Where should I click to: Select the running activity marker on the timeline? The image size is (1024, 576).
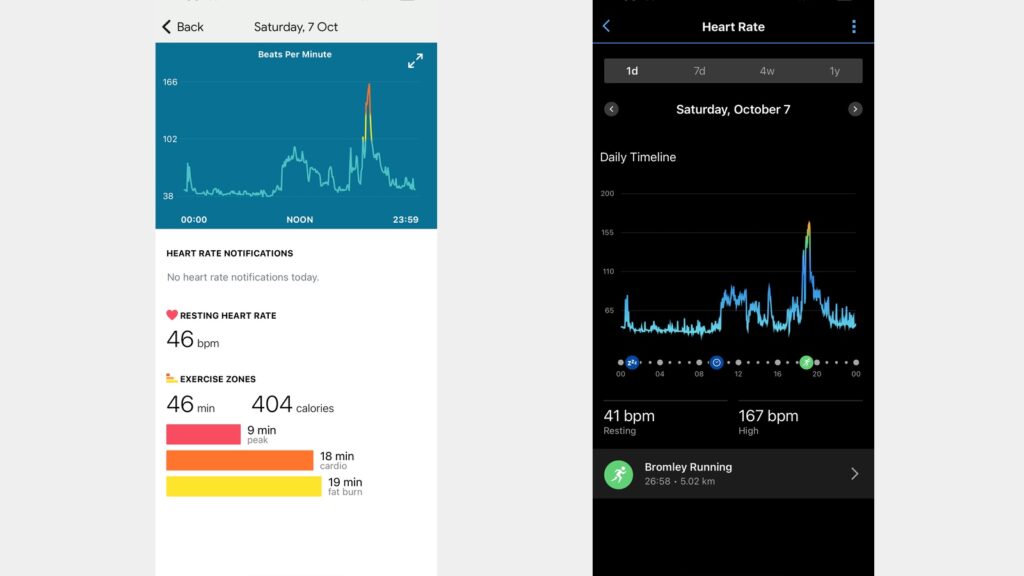coord(805,362)
